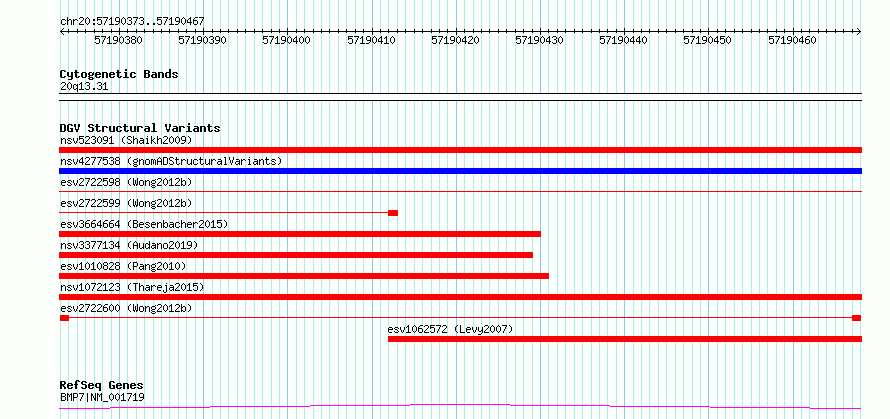The width and height of the screenshot is (890, 419).
Task: Click the right end block of esv2722600
Action: pos(857,318)
